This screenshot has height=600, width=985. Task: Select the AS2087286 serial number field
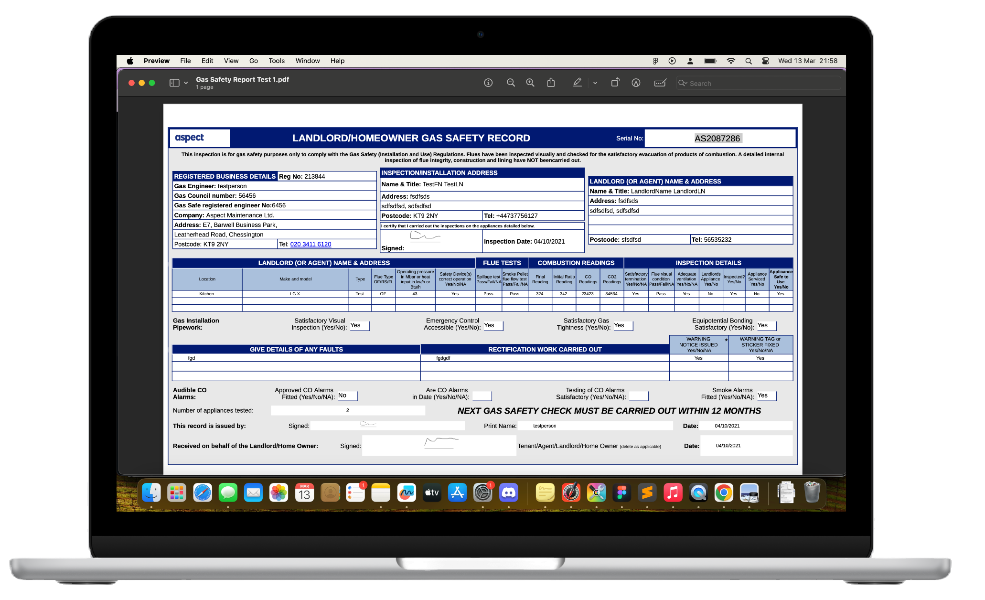720,138
